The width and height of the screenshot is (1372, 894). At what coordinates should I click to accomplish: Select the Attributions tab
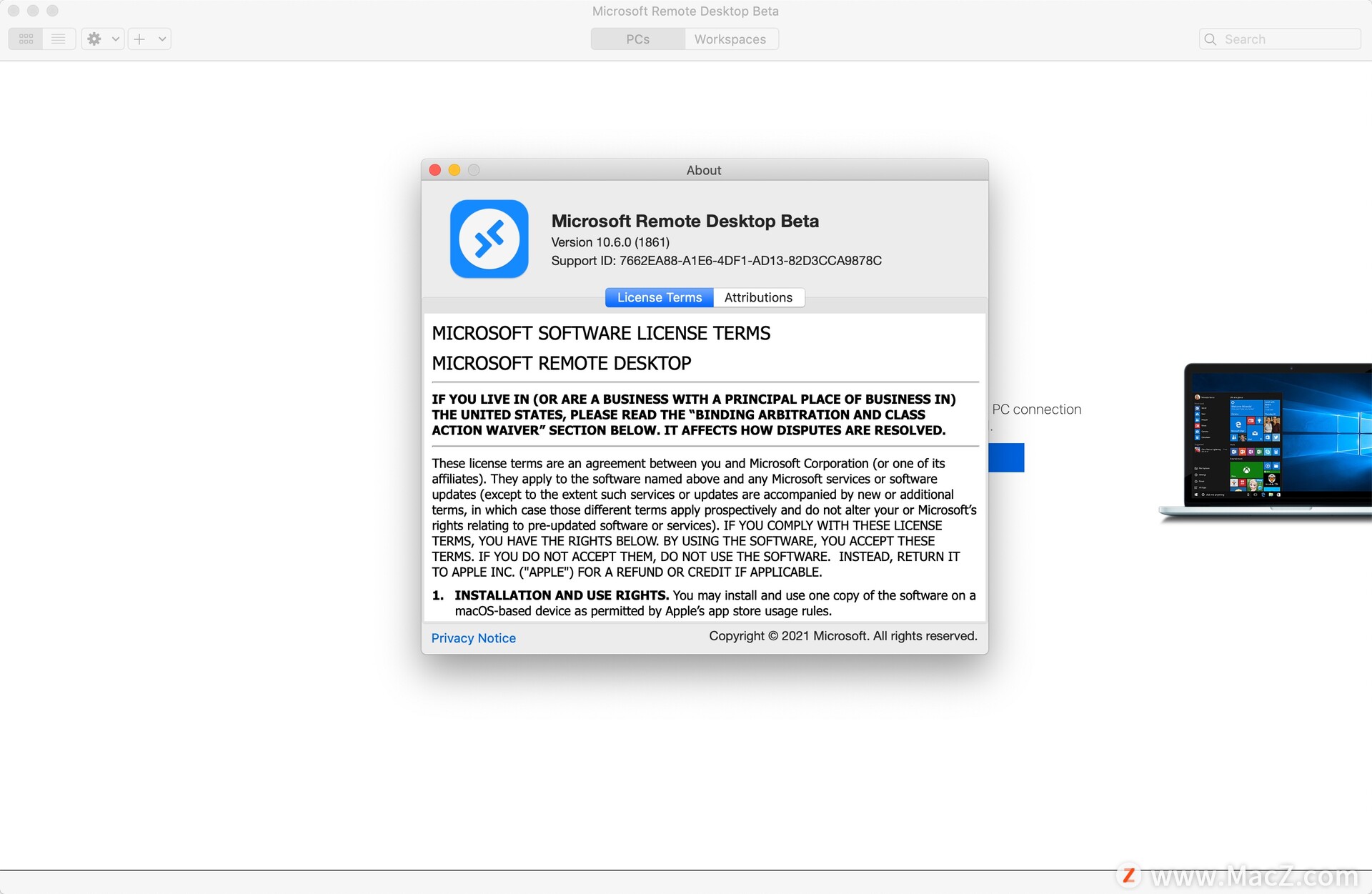click(758, 297)
